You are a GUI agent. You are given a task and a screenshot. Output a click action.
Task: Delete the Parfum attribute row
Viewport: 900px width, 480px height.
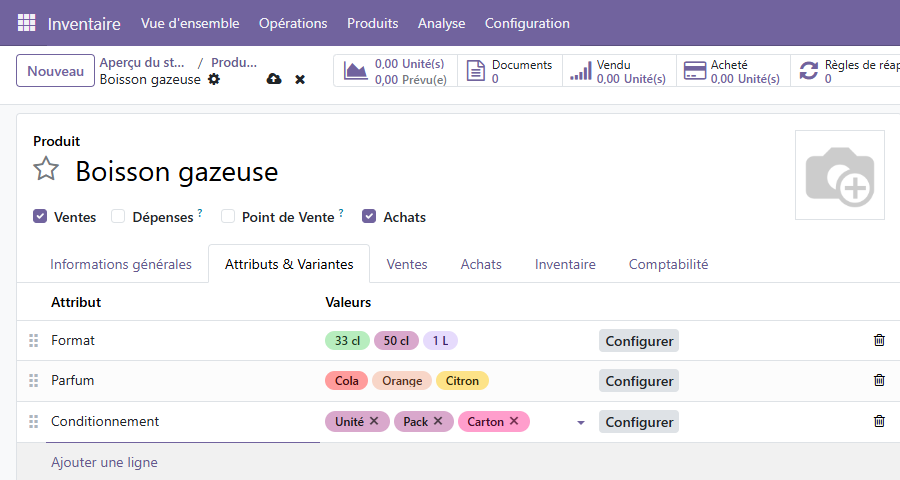[x=879, y=380]
